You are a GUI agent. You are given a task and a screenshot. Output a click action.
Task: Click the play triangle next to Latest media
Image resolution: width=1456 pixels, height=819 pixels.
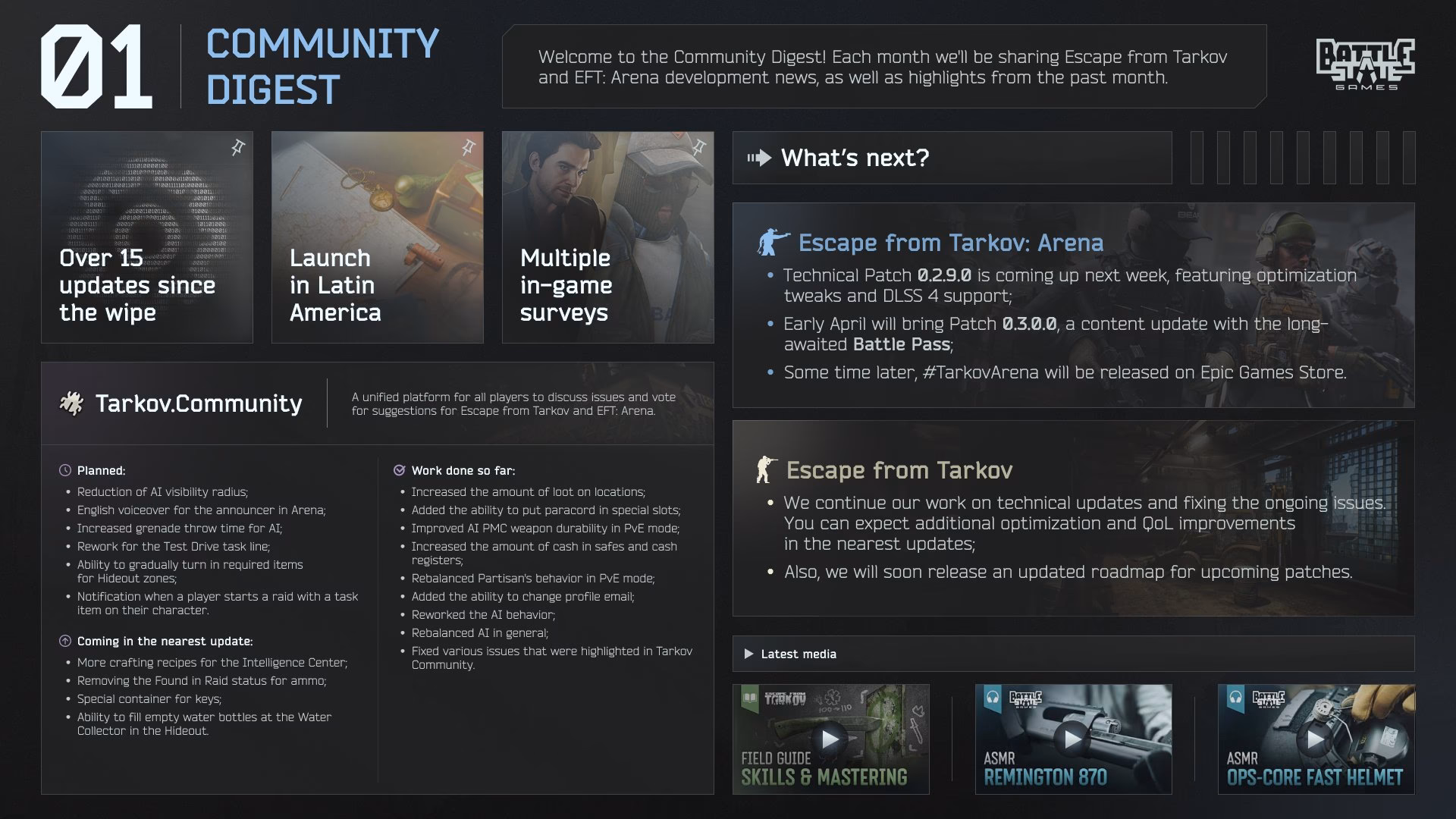click(748, 654)
